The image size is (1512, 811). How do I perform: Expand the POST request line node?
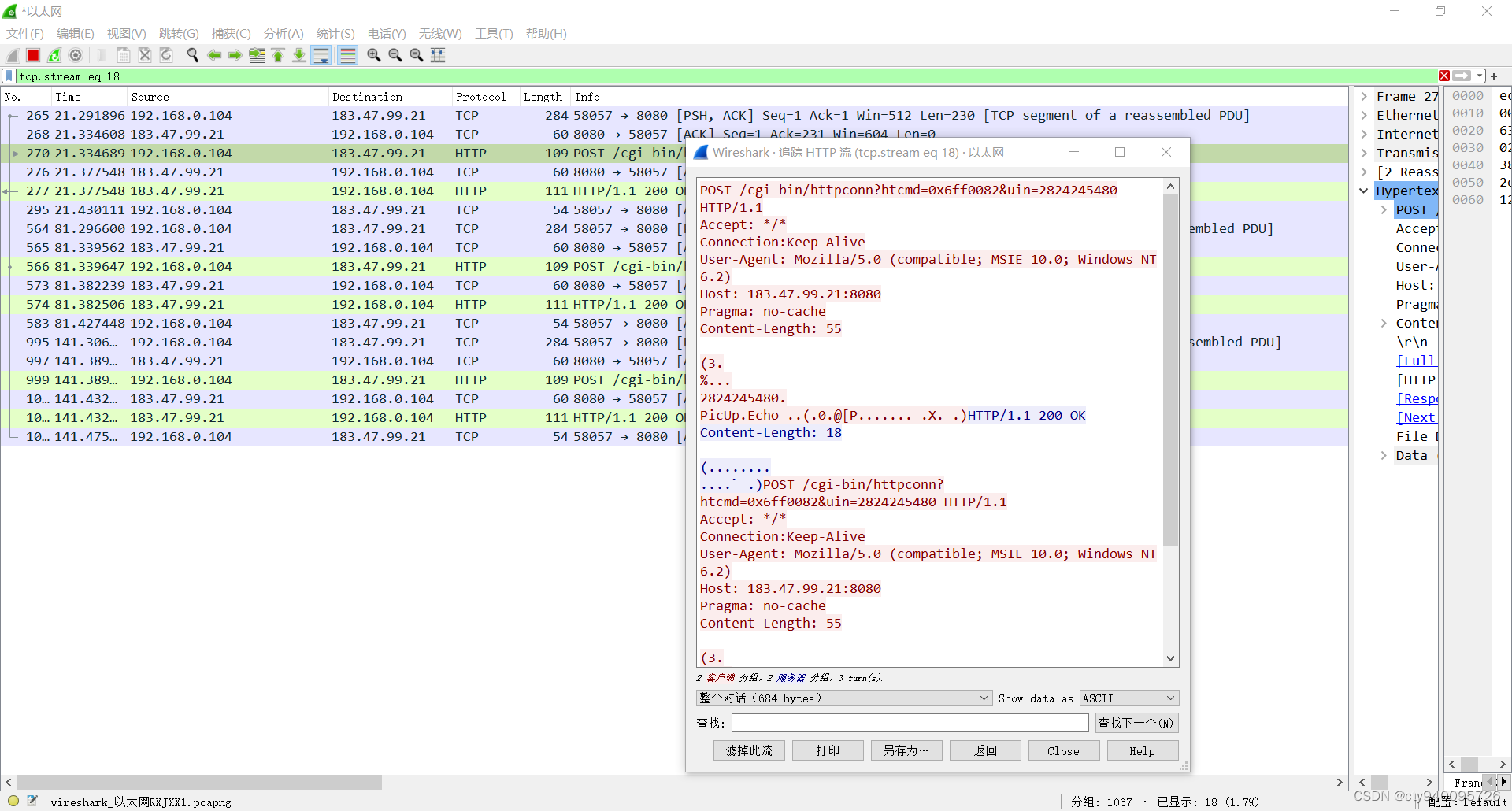pyautogui.click(x=1384, y=210)
